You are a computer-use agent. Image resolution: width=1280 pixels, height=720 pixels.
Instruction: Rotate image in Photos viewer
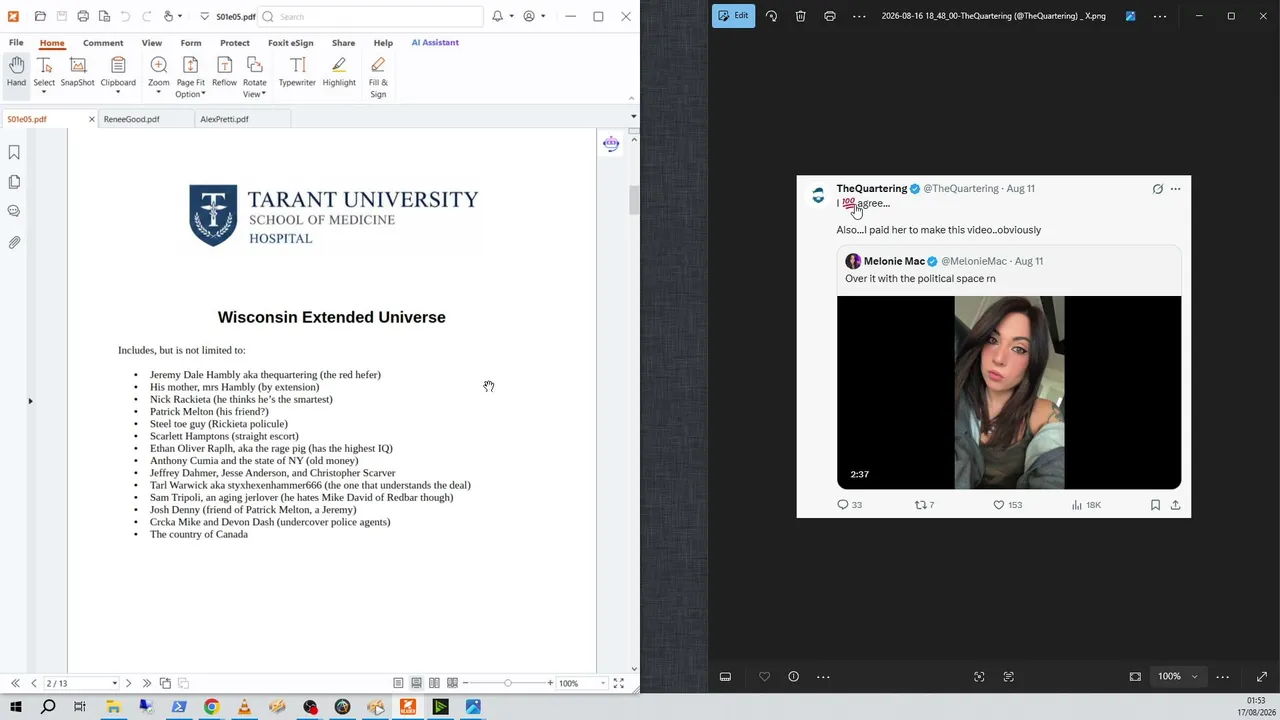(771, 16)
